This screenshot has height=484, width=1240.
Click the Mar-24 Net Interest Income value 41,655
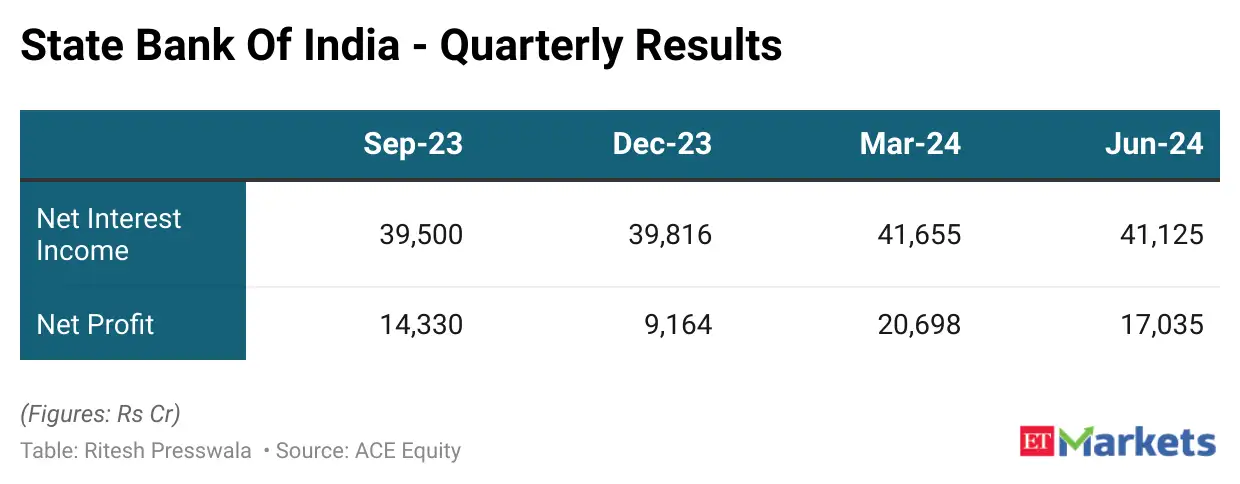coord(919,234)
